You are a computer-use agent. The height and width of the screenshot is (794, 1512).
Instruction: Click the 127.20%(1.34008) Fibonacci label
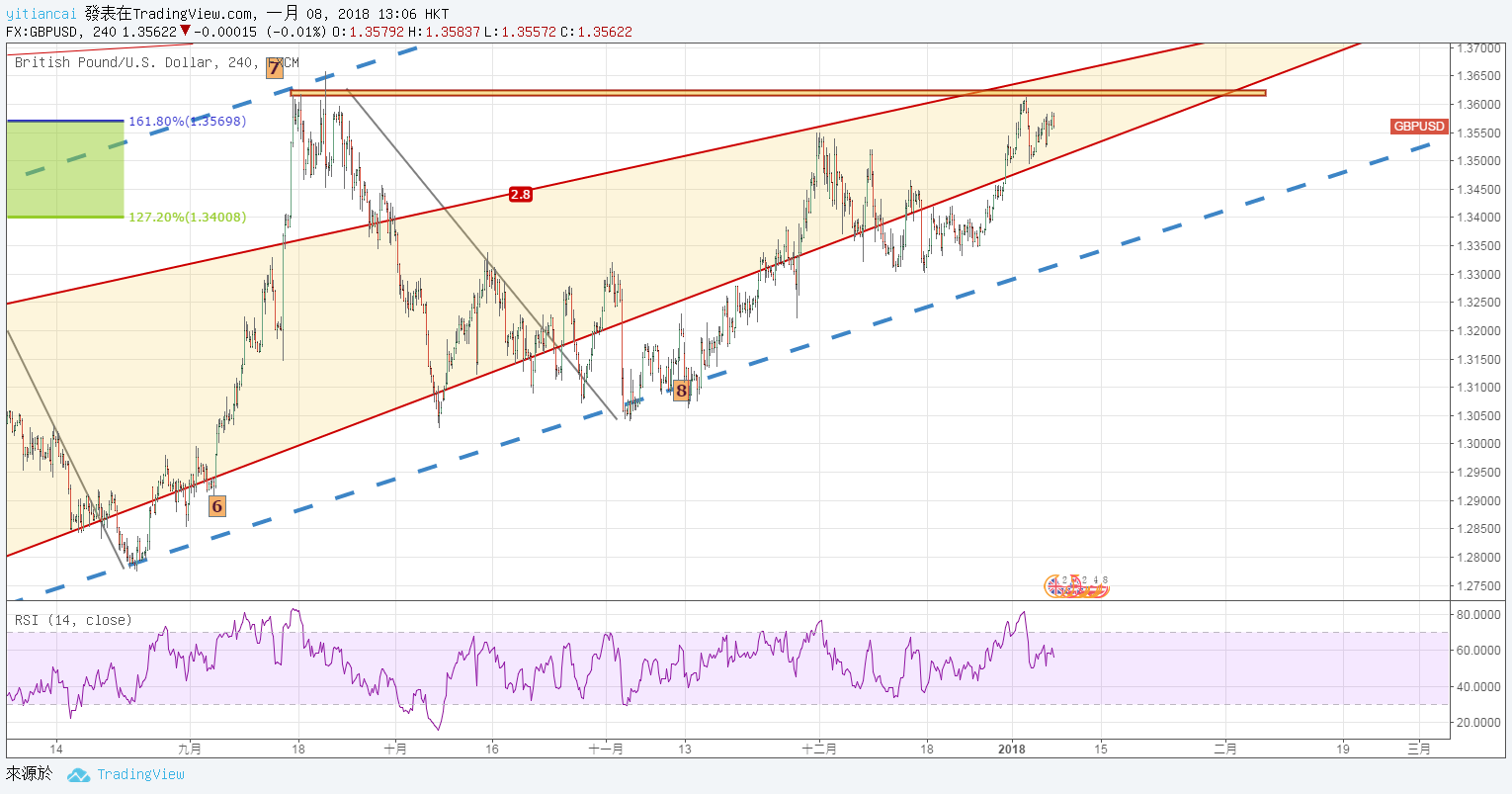[188, 217]
